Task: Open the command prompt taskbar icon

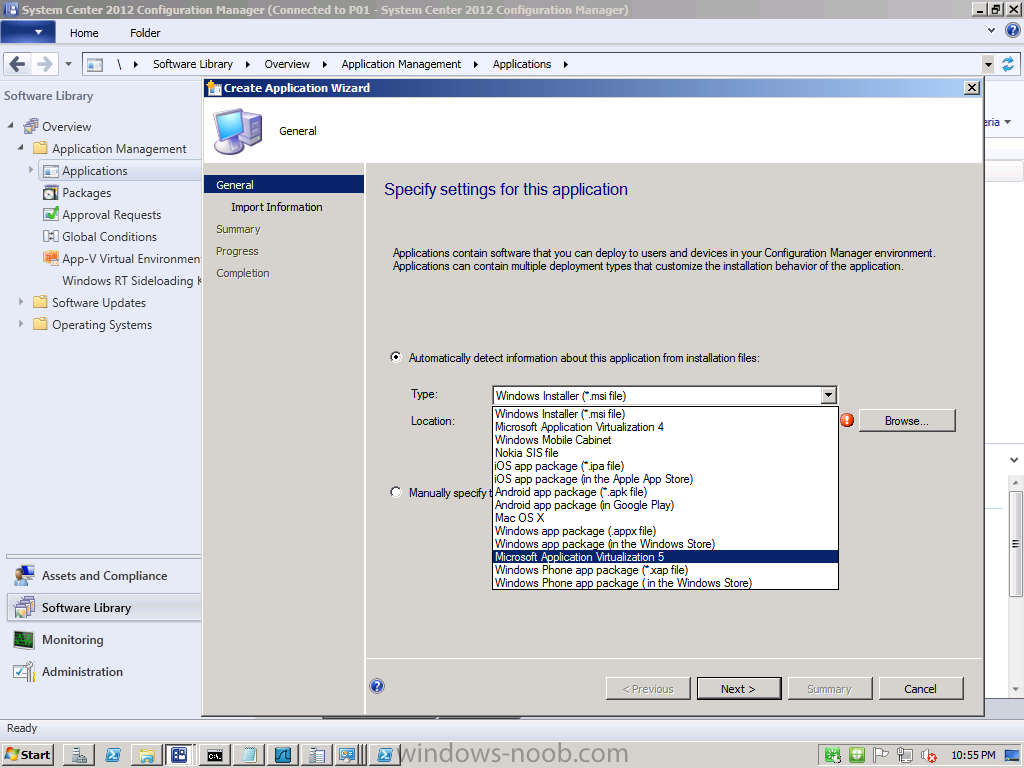Action: point(214,755)
